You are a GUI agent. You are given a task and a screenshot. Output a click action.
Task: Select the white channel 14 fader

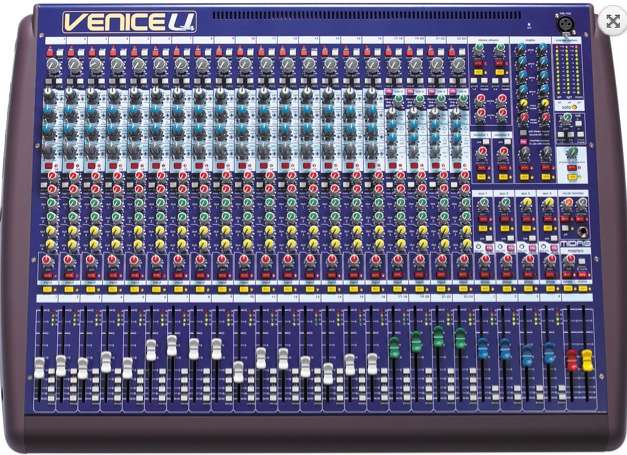(x=328, y=373)
